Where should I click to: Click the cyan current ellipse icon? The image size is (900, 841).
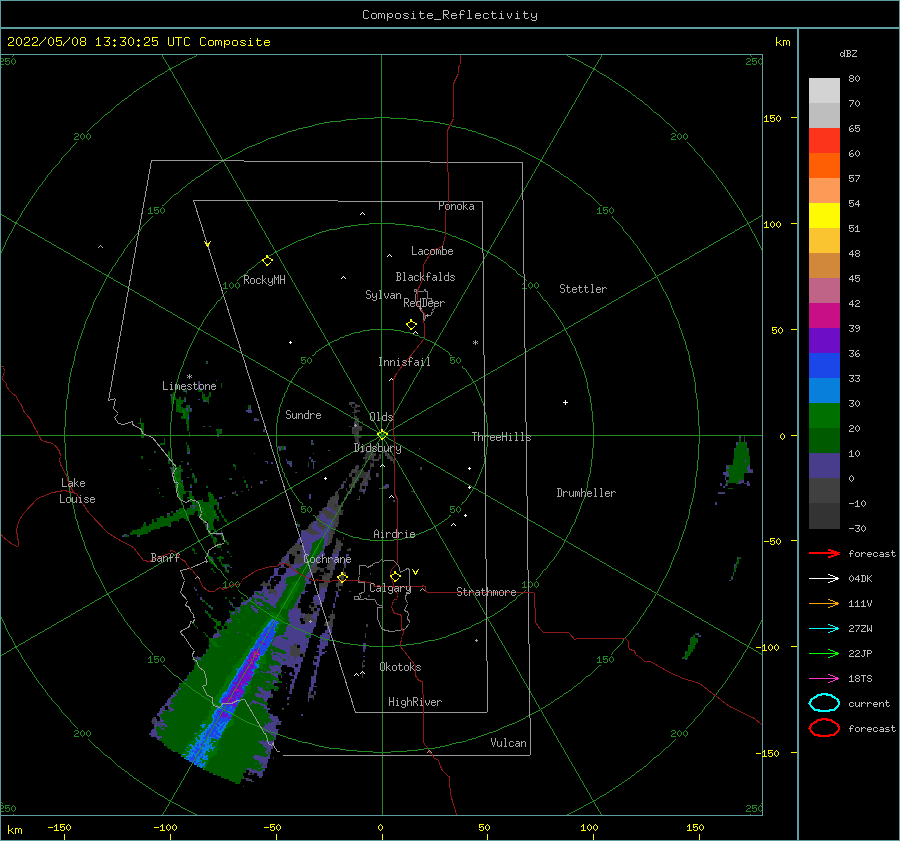(824, 703)
